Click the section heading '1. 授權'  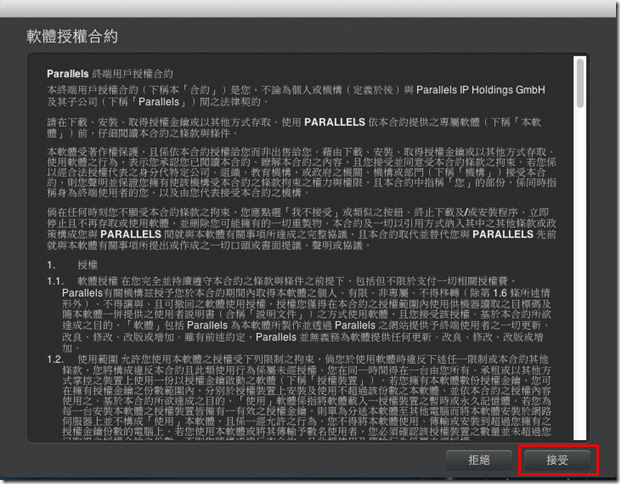coord(72,265)
